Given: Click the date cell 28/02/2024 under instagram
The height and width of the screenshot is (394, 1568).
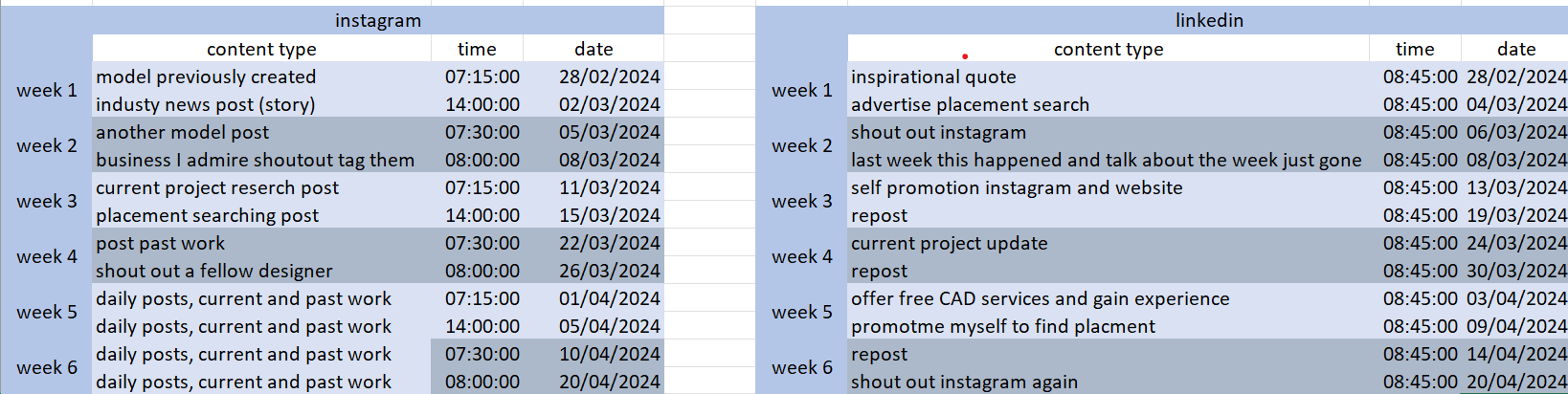Looking at the screenshot, I should (594, 77).
